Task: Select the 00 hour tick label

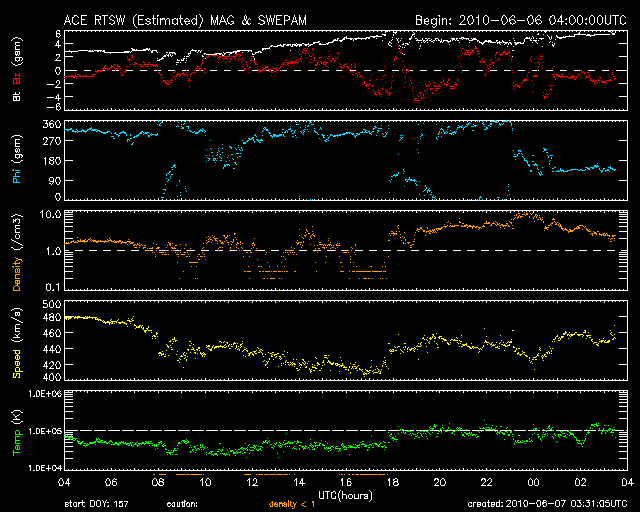Action: pyautogui.click(x=533, y=483)
